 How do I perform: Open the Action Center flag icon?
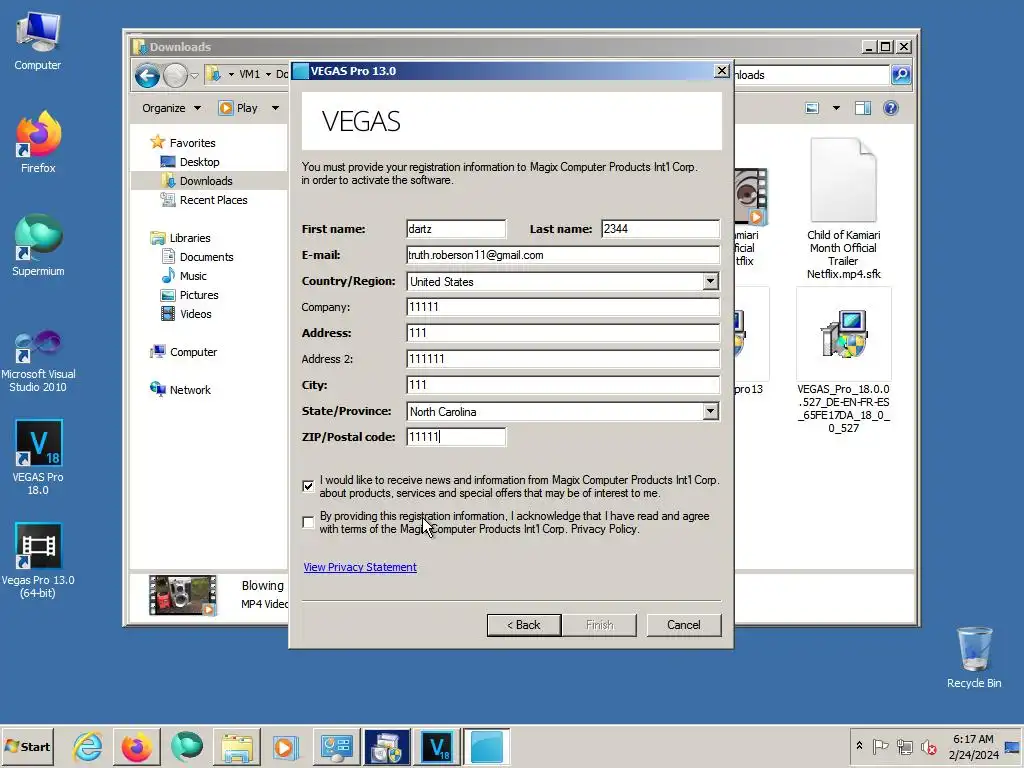coord(880,746)
